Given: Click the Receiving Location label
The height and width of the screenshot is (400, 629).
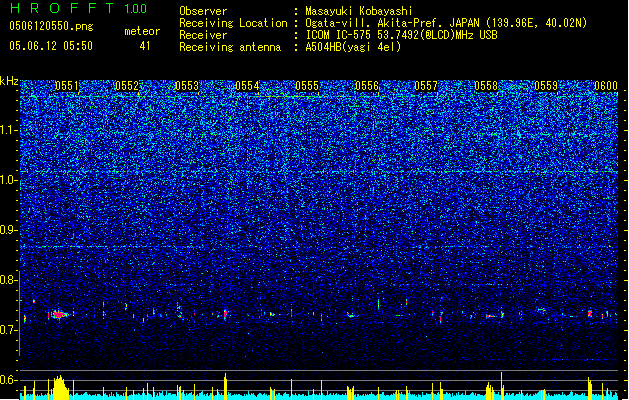Looking at the screenshot, I should coord(233,23).
